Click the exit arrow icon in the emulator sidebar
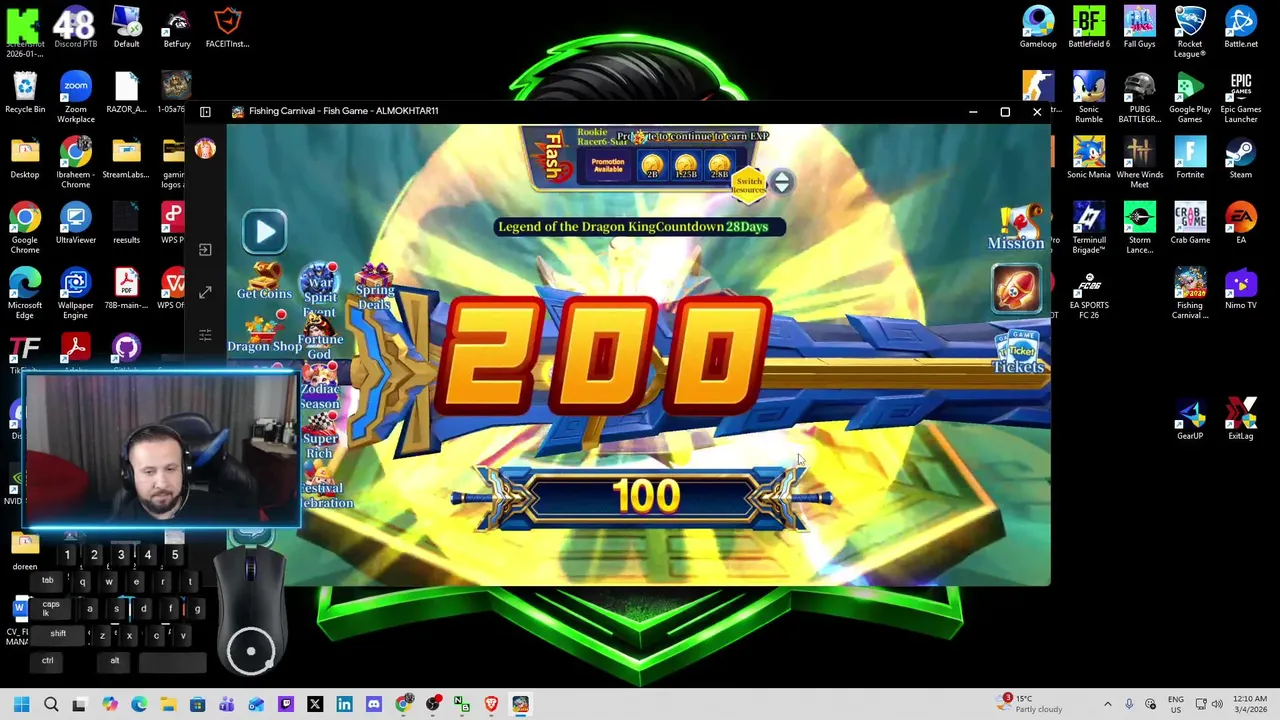Viewport: 1280px width, 720px height. 205,249
